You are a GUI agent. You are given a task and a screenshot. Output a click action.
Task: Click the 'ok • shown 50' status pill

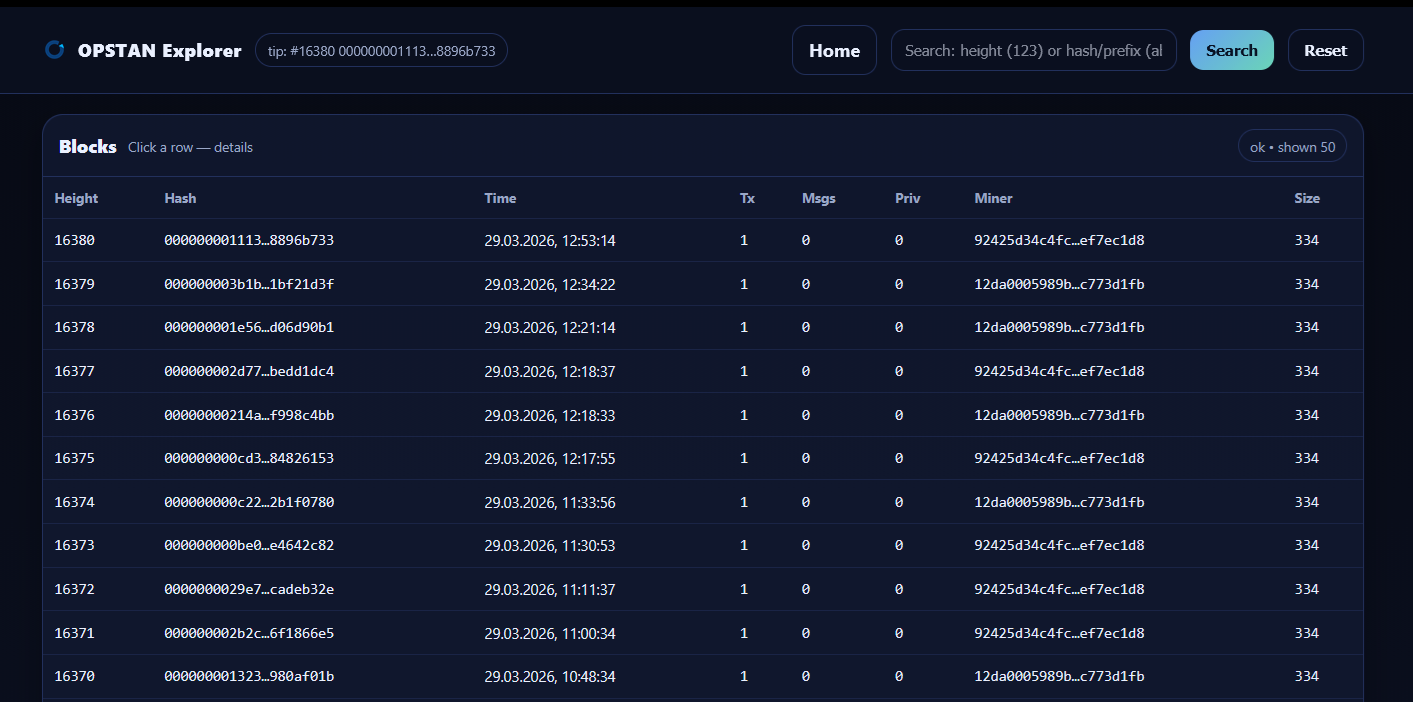pos(1292,146)
